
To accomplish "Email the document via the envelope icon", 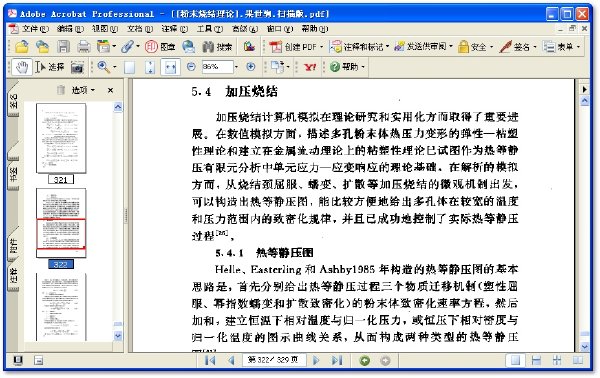I will (188, 47).
